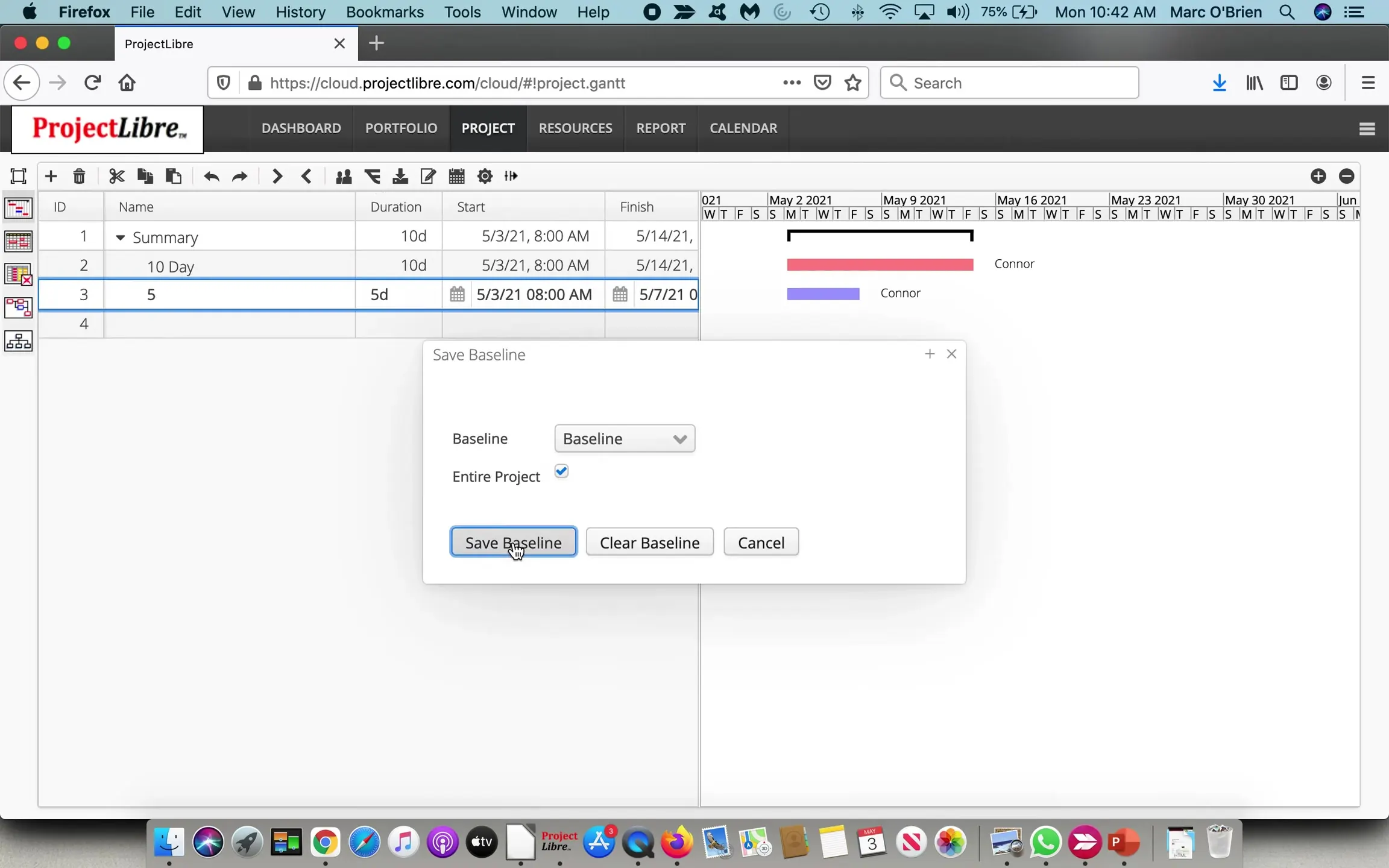
Task: Click the Save Baseline button
Action: tap(514, 542)
